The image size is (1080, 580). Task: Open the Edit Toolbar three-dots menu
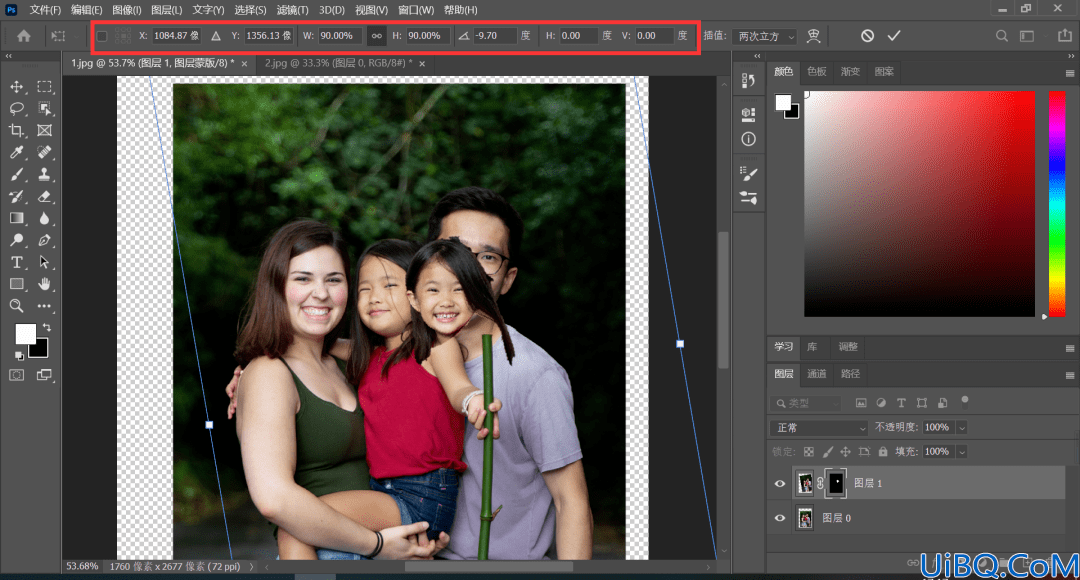(44, 306)
